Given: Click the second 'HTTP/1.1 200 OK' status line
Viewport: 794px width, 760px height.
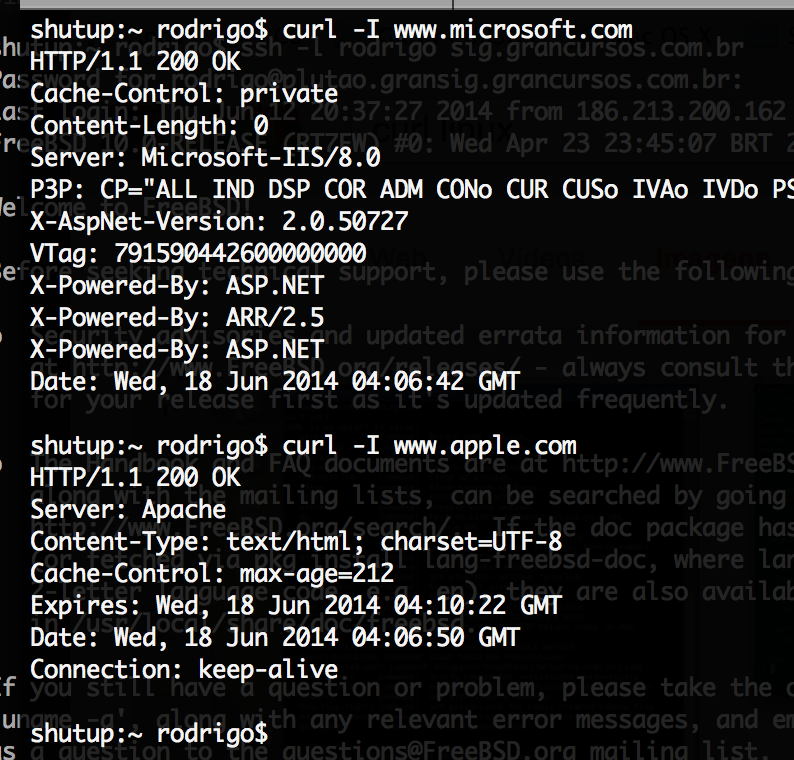Looking at the screenshot, I should (x=135, y=478).
